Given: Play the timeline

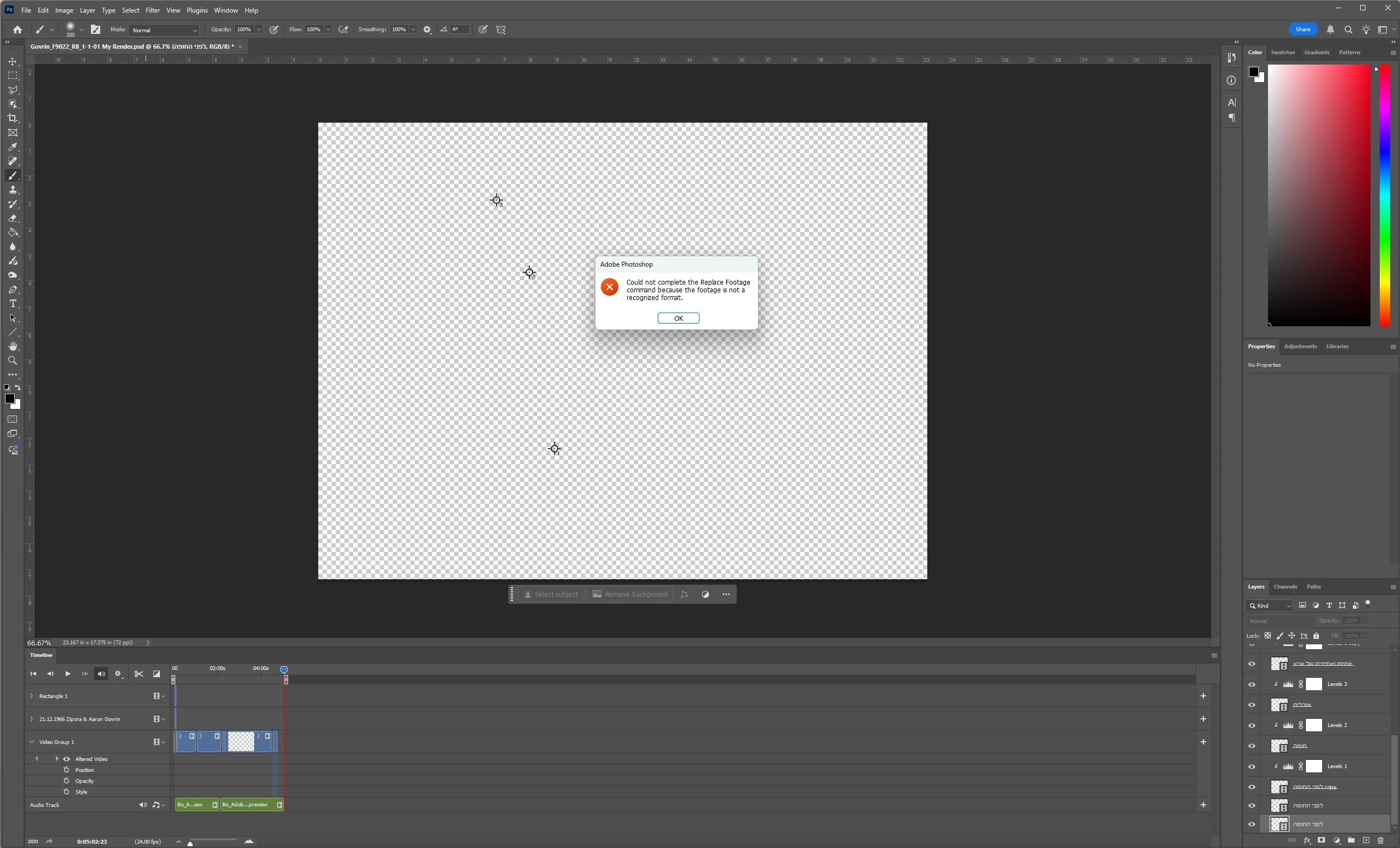Looking at the screenshot, I should point(67,673).
